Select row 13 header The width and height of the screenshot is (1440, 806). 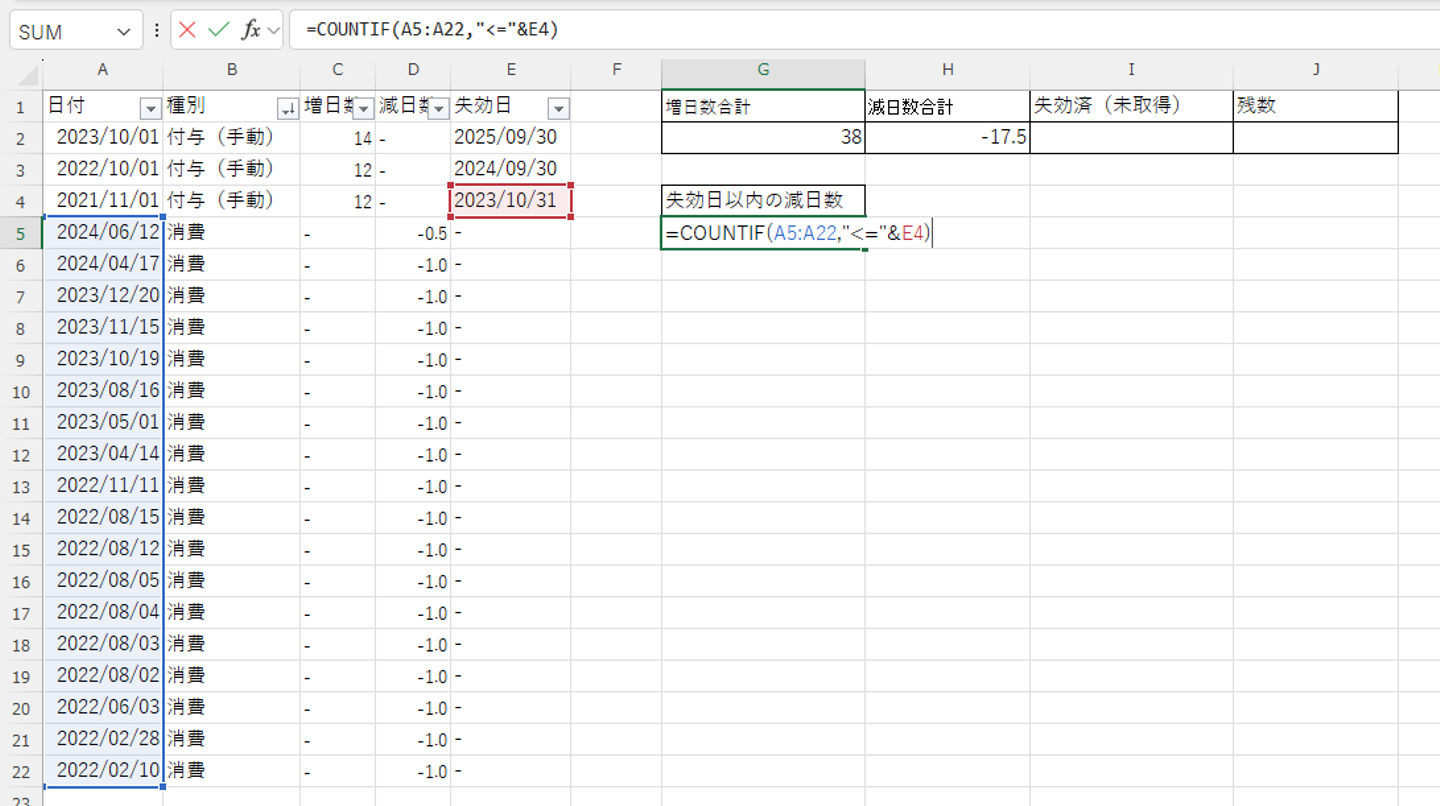pos(21,487)
